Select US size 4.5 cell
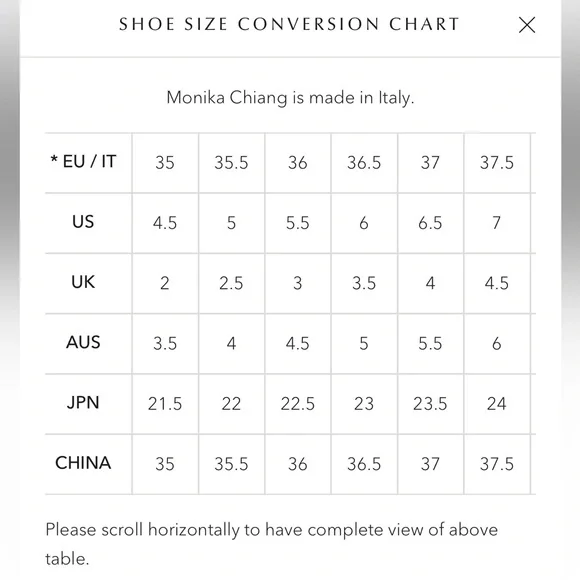This screenshot has height=580, width=580. pos(165,223)
